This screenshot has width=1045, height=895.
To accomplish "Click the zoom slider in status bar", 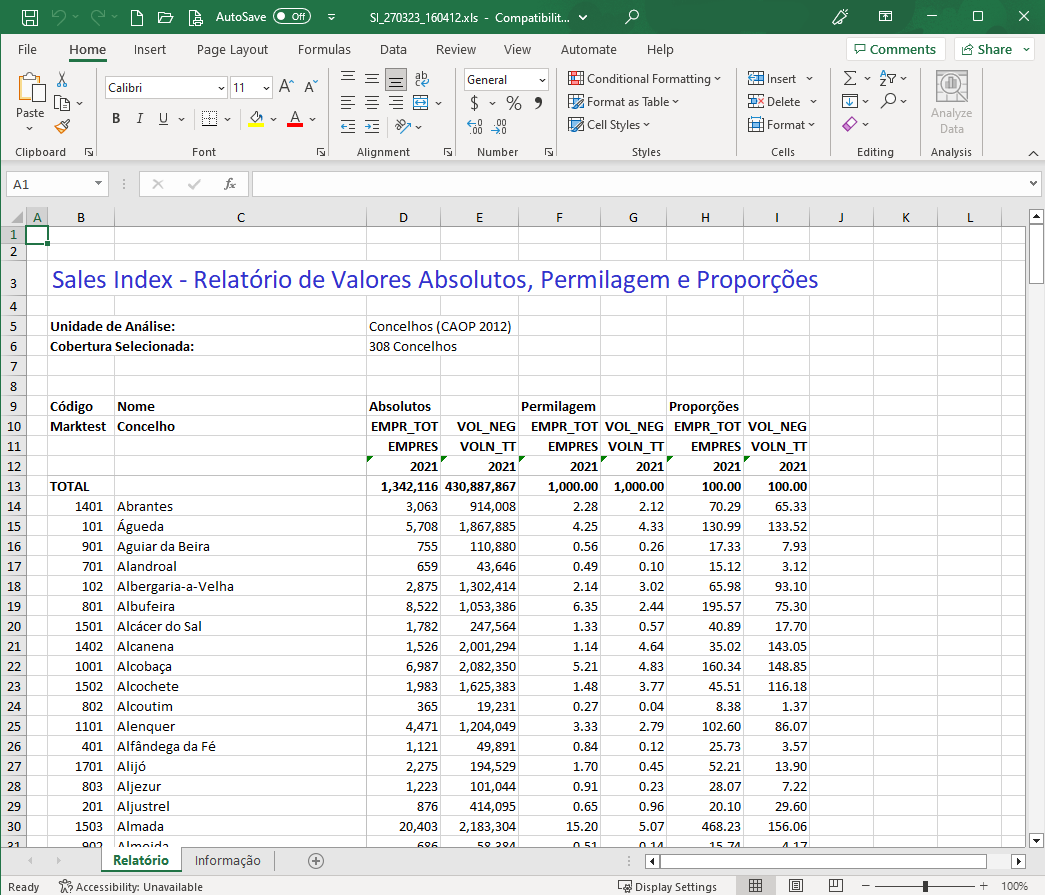I will coord(925,886).
